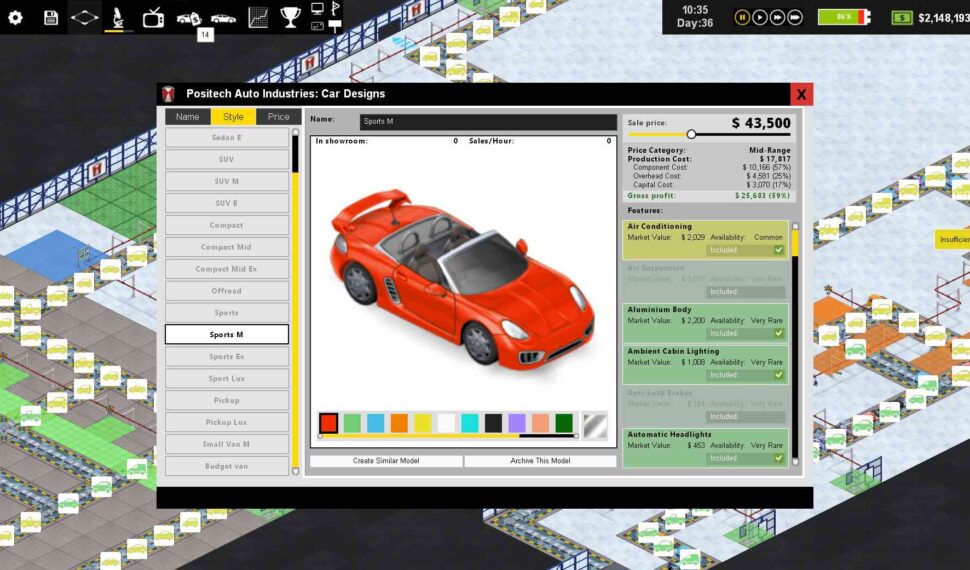Click the green cash money icon
This screenshot has height=570, width=970.
click(903, 17)
